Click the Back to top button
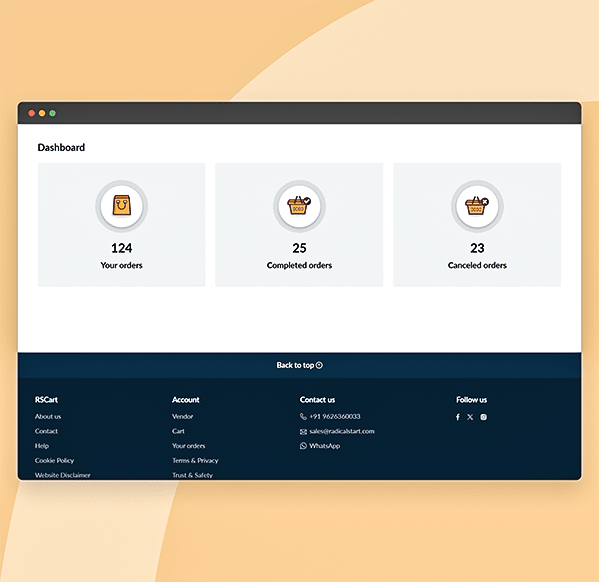Viewport: 599px width, 582px height. [300, 365]
